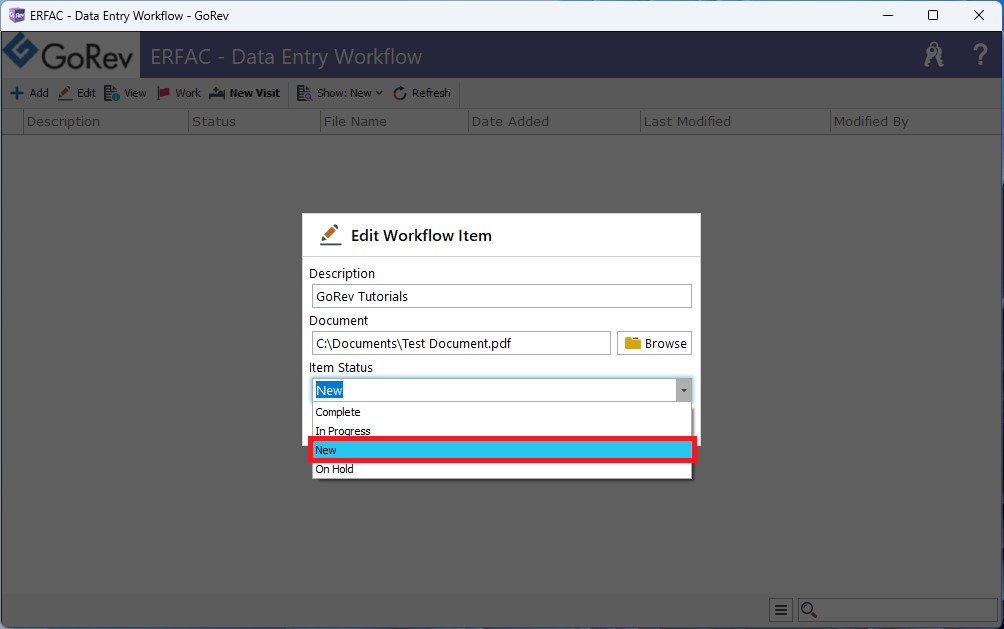The height and width of the screenshot is (629, 1004).
Task: Click the Work flag toolbar button
Action: [x=179, y=93]
